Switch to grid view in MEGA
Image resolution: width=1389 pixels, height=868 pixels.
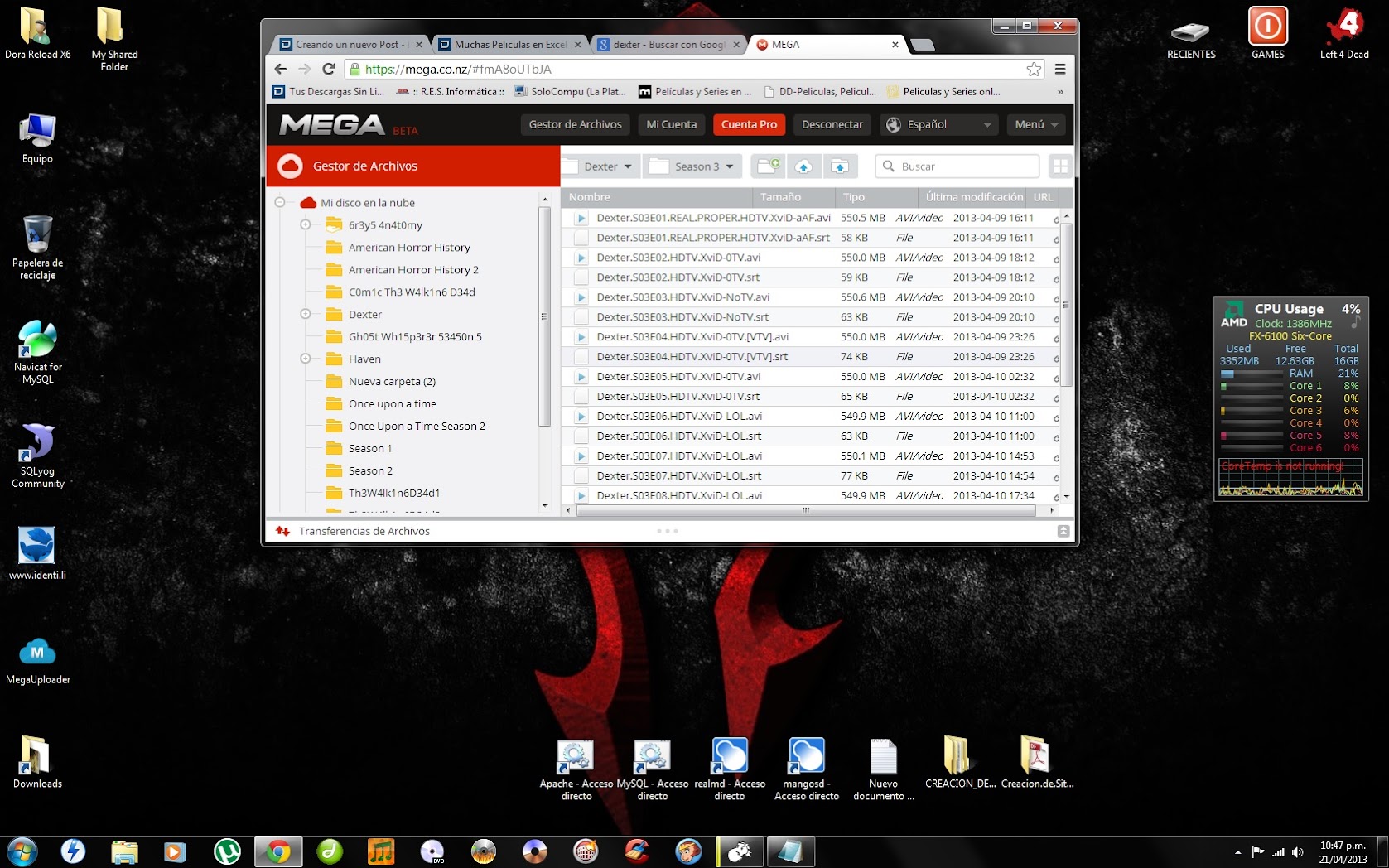(1060, 166)
